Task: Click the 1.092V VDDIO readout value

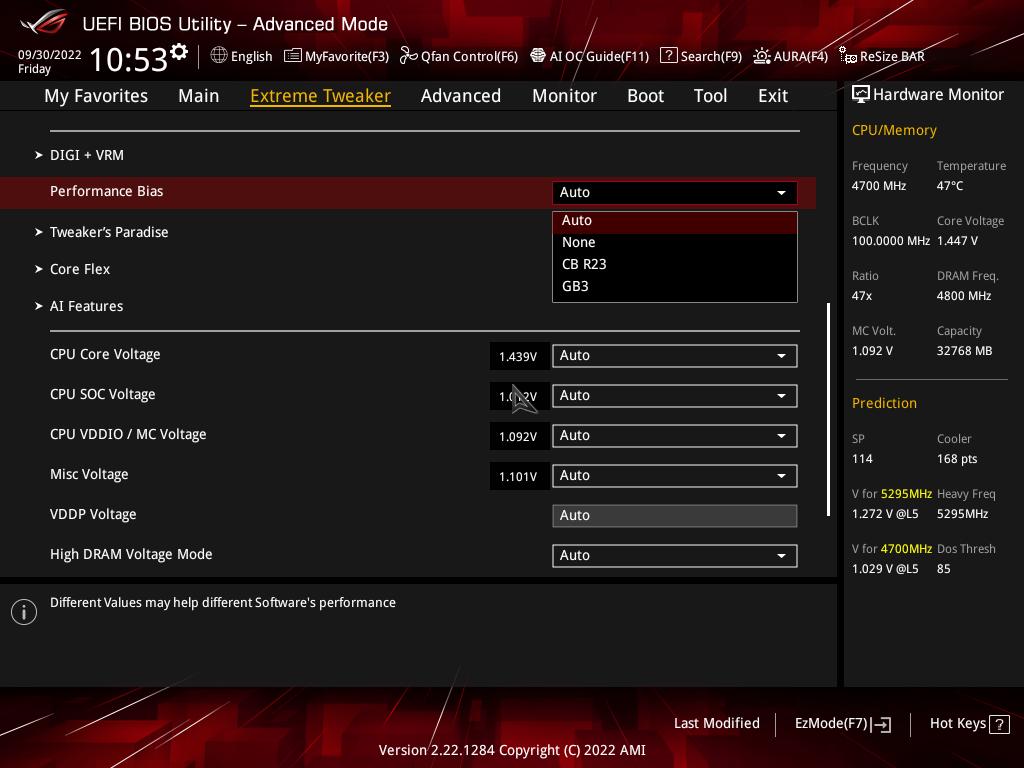Action: (x=518, y=436)
